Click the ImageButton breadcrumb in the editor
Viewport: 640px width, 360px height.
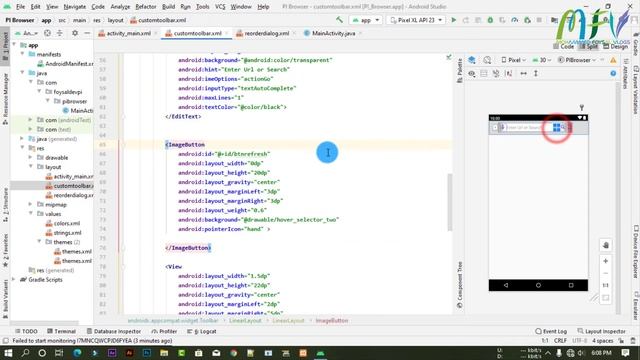point(331,321)
